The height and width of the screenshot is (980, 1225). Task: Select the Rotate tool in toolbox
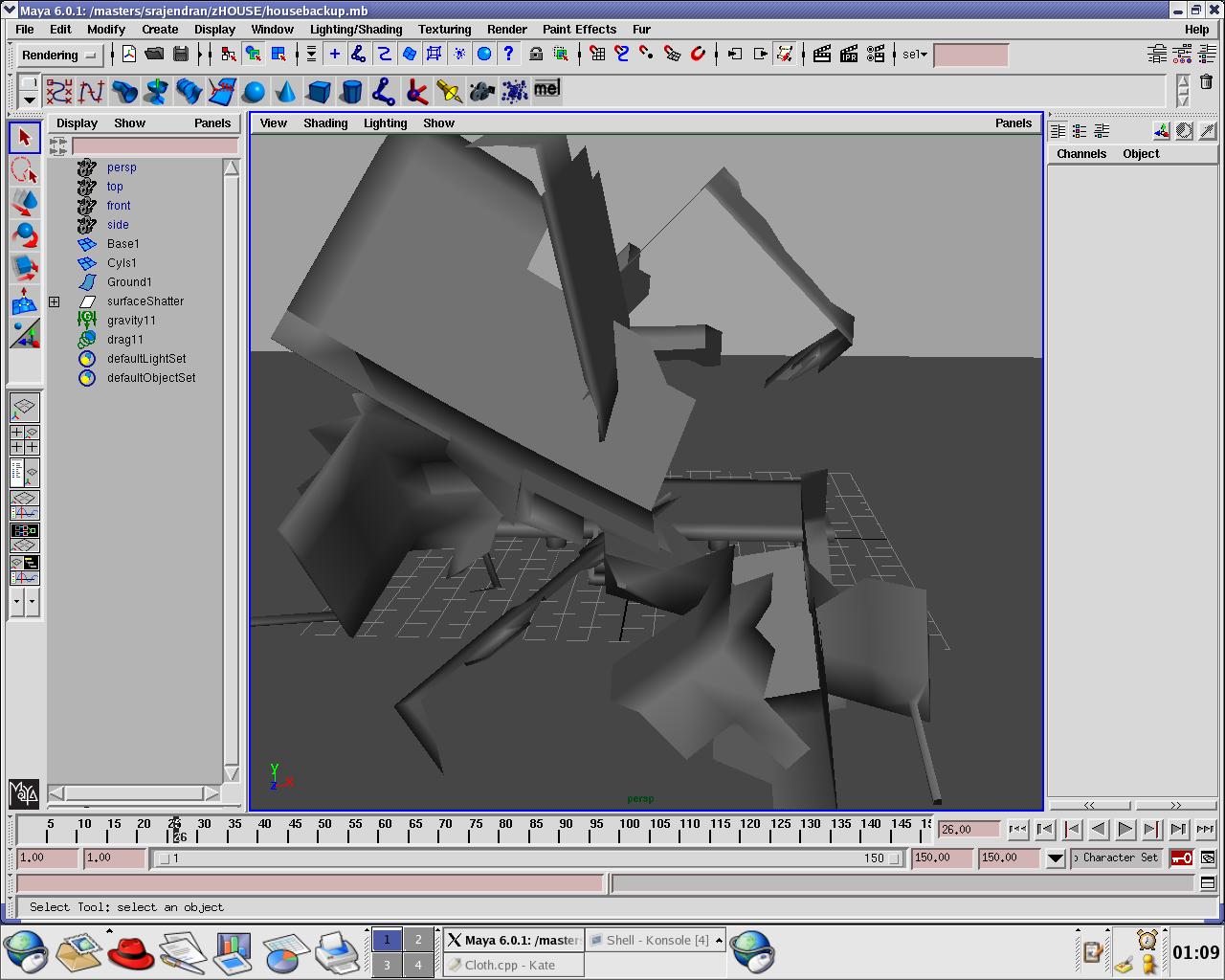click(x=25, y=235)
